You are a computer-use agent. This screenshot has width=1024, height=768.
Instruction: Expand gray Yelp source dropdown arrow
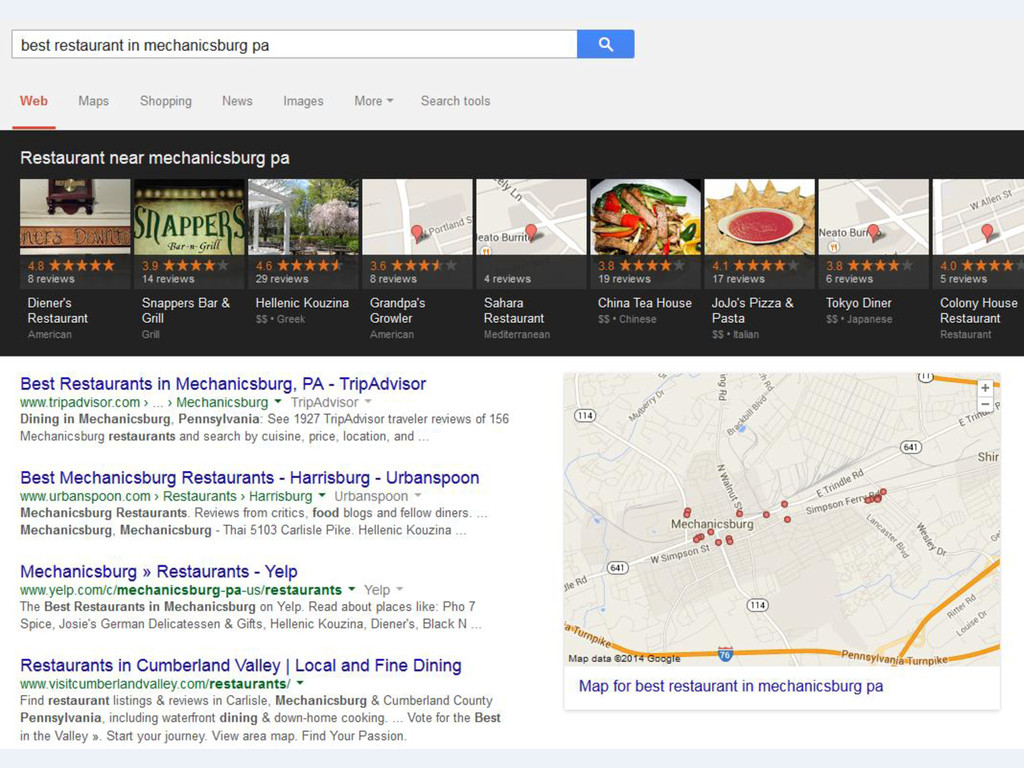point(399,588)
